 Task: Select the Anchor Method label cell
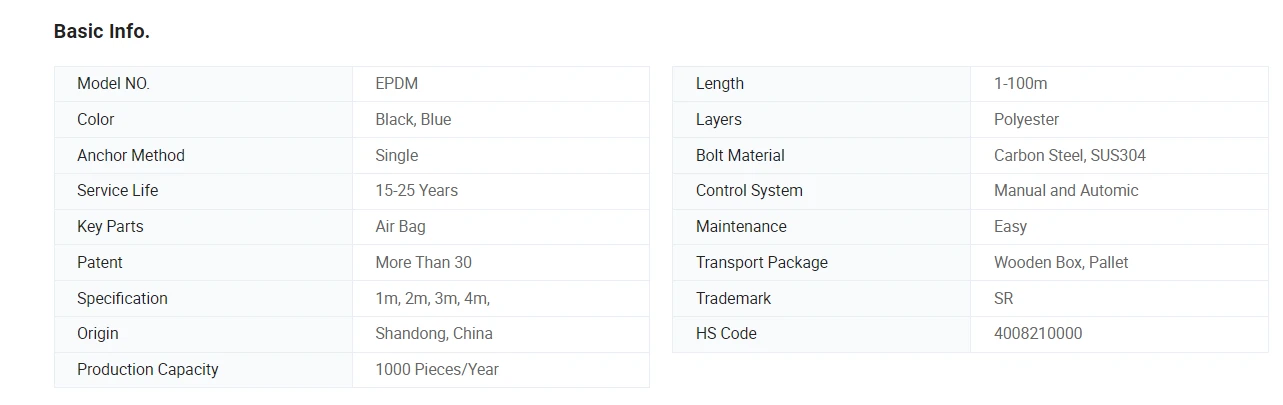(203, 155)
